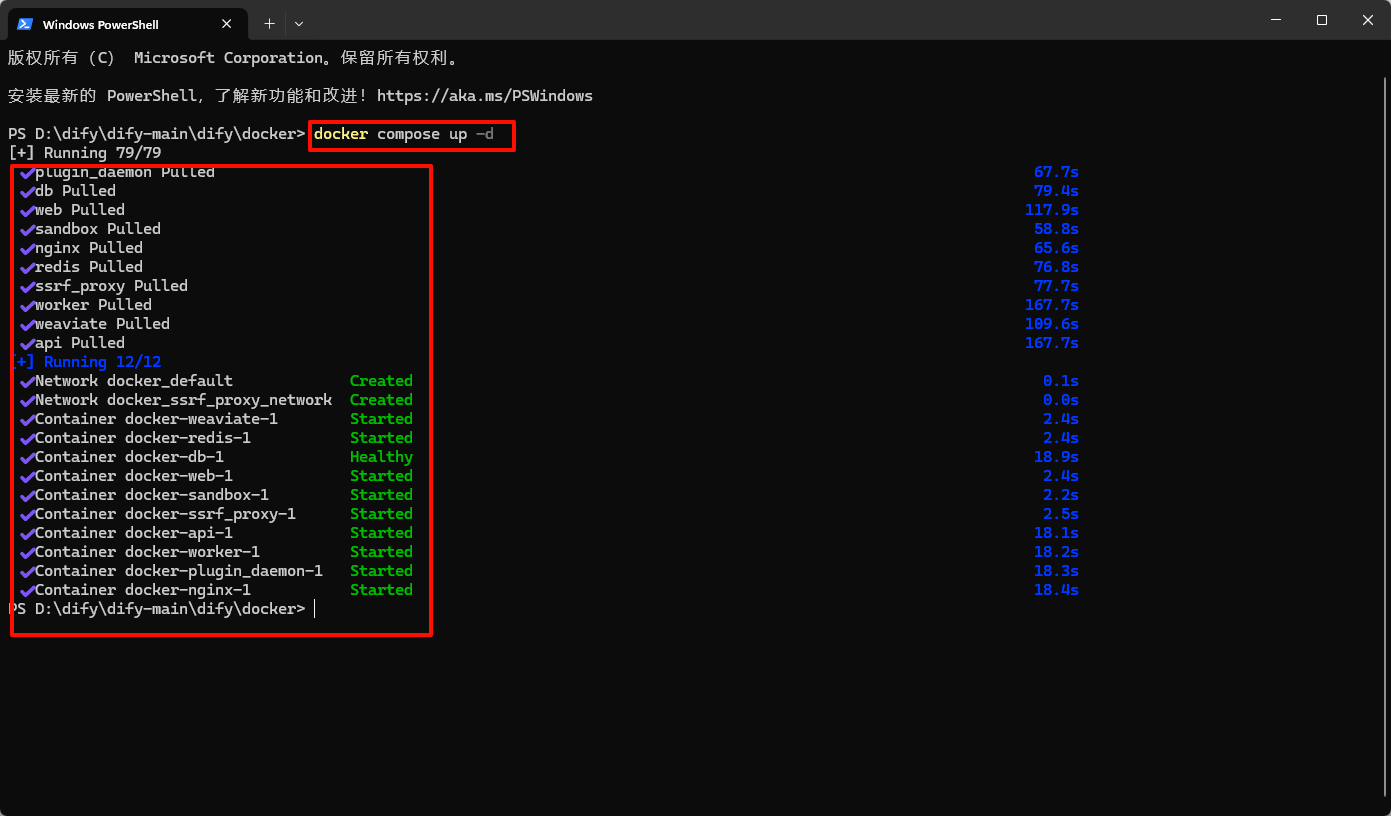The image size is (1391, 816).
Task: Click 'Container docker-nginx-1' text
Action: [x=143, y=590]
